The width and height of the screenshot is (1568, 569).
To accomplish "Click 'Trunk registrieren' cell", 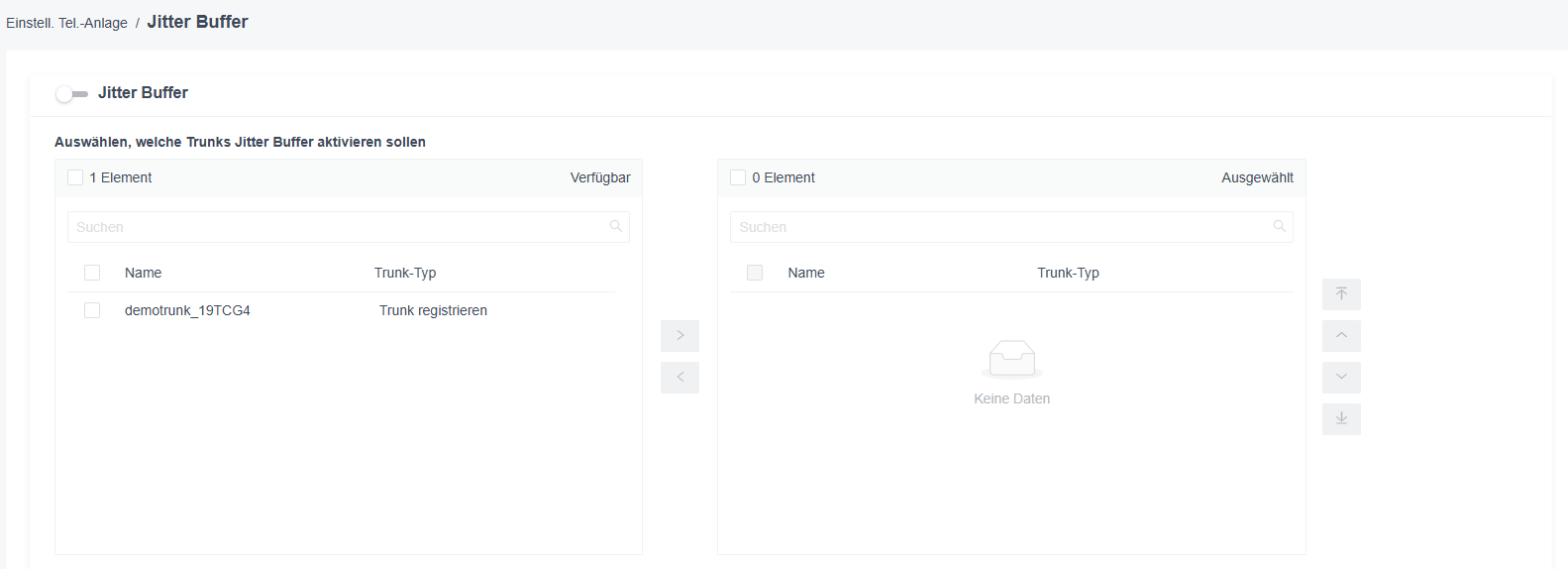I will tap(433, 310).
